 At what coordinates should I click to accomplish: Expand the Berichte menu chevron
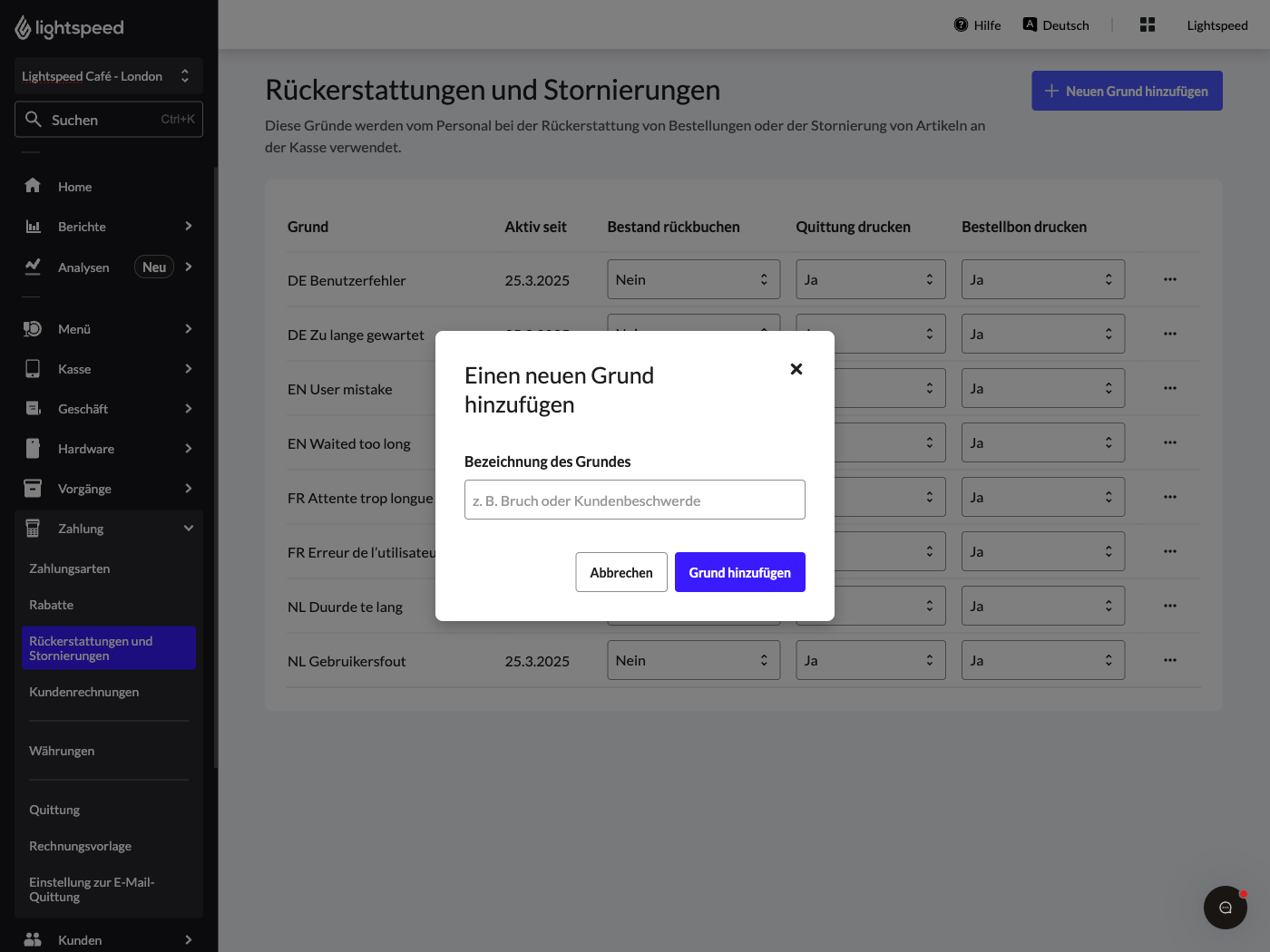point(189,226)
